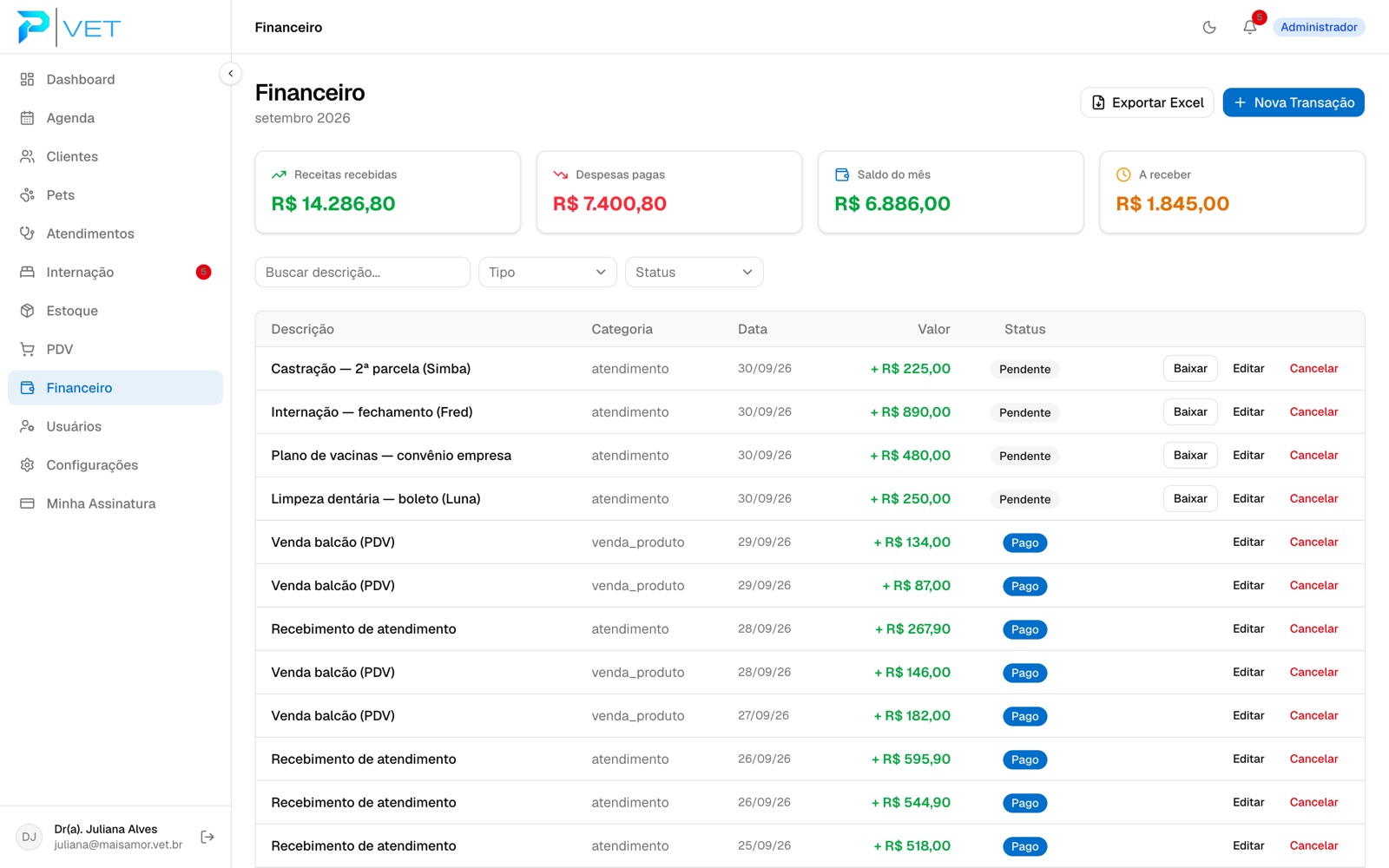
Task: Click the A receber card
Action: tap(1232, 192)
